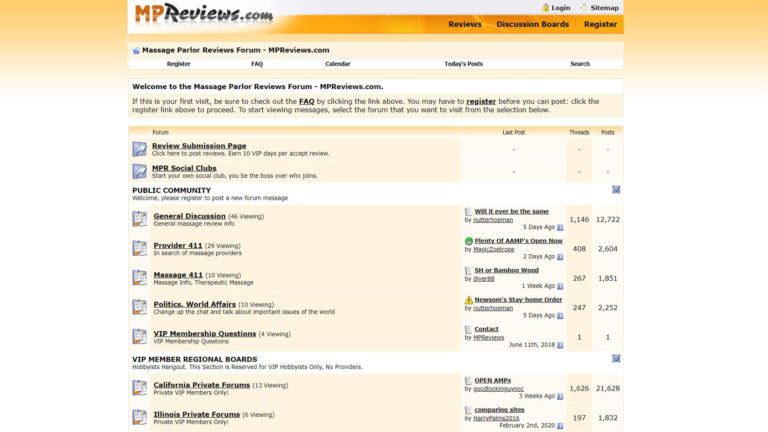Go to last post arrow for General Discussion

tap(560, 227)
